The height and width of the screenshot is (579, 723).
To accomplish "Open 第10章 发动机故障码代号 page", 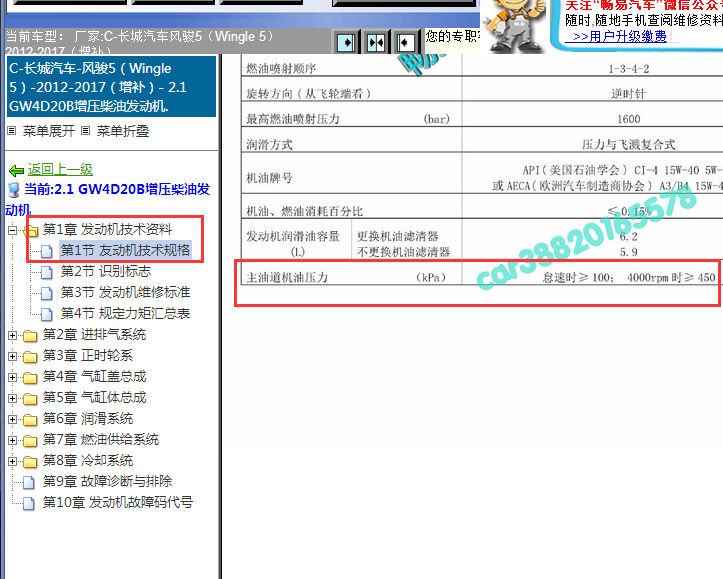I will [x=118, y=502].
